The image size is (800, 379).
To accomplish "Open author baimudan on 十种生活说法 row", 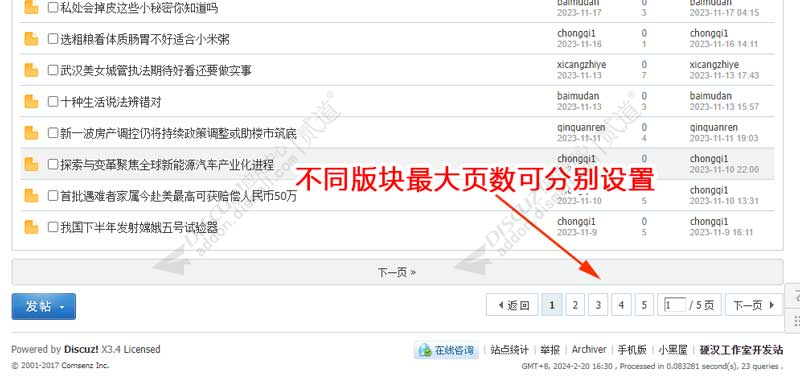I will pos(578,96).
